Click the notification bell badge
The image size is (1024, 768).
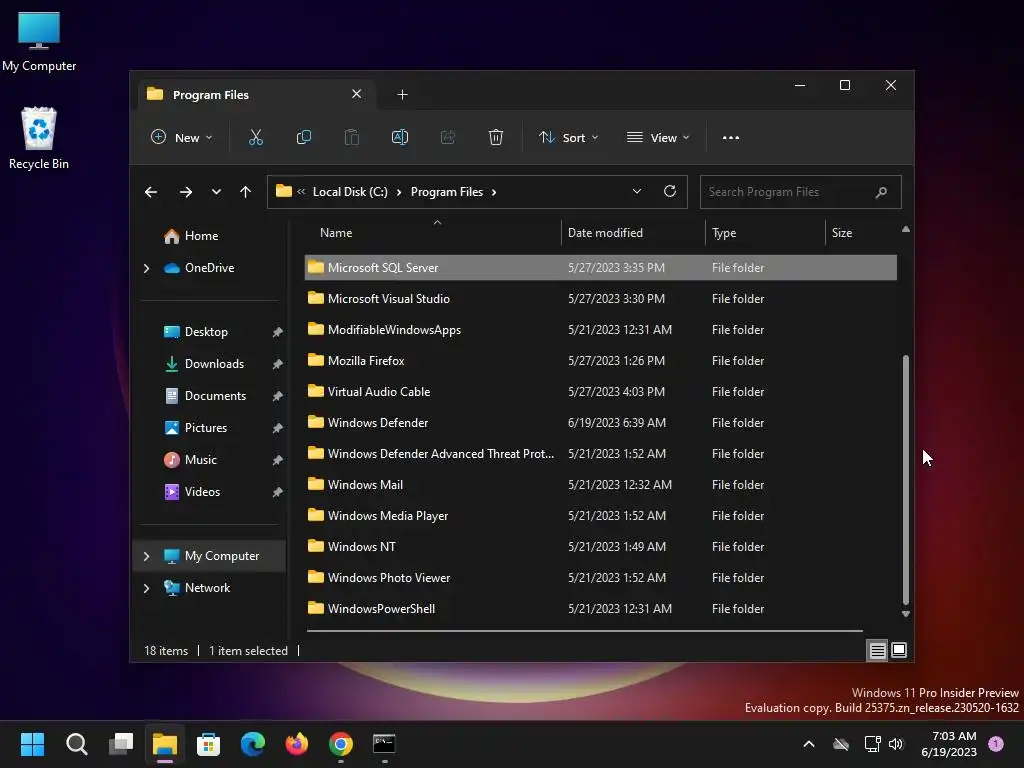pyautogui.click(x=996, y=744)
